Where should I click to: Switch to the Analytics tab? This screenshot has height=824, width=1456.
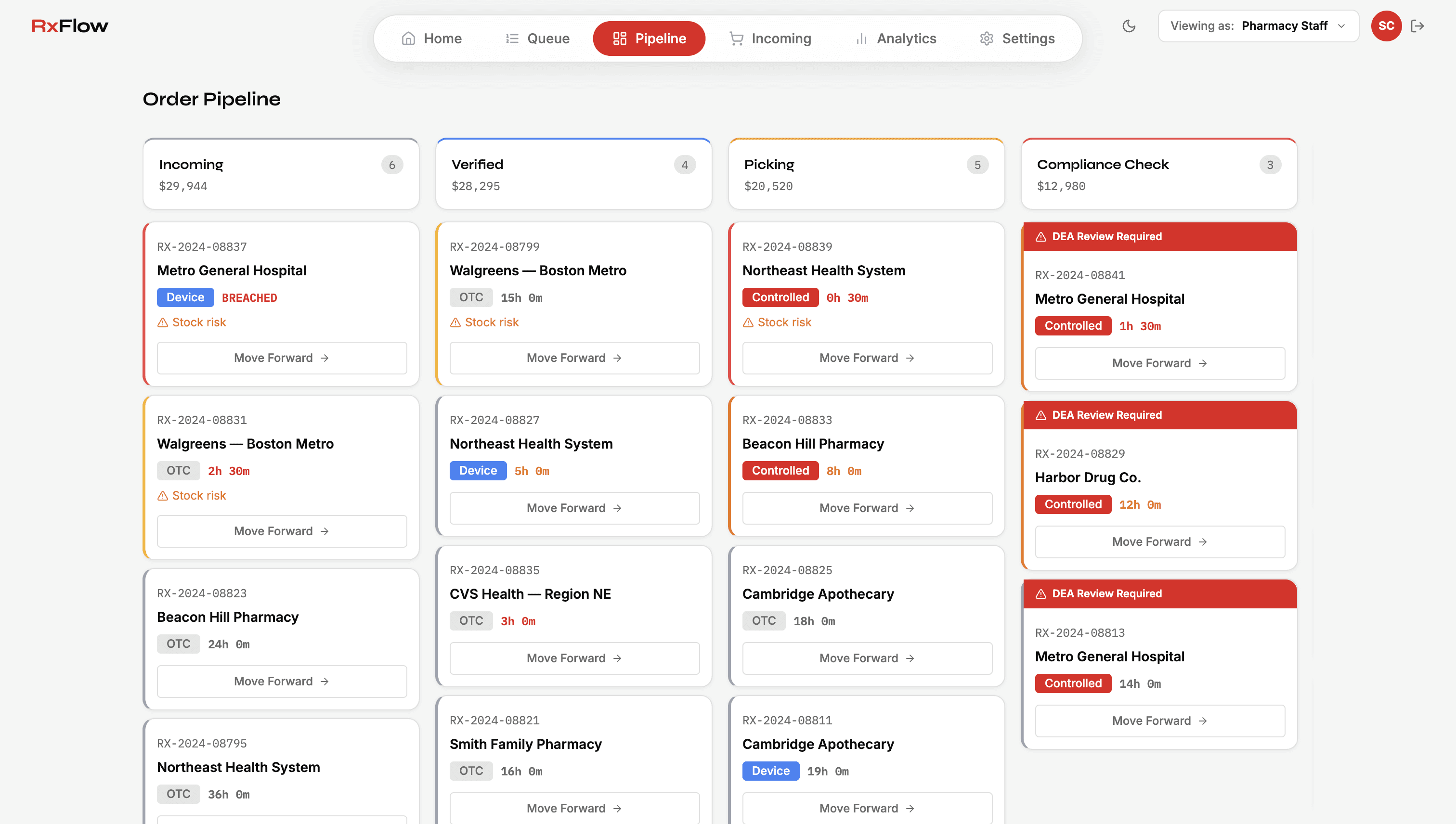(x=895, y=39)
